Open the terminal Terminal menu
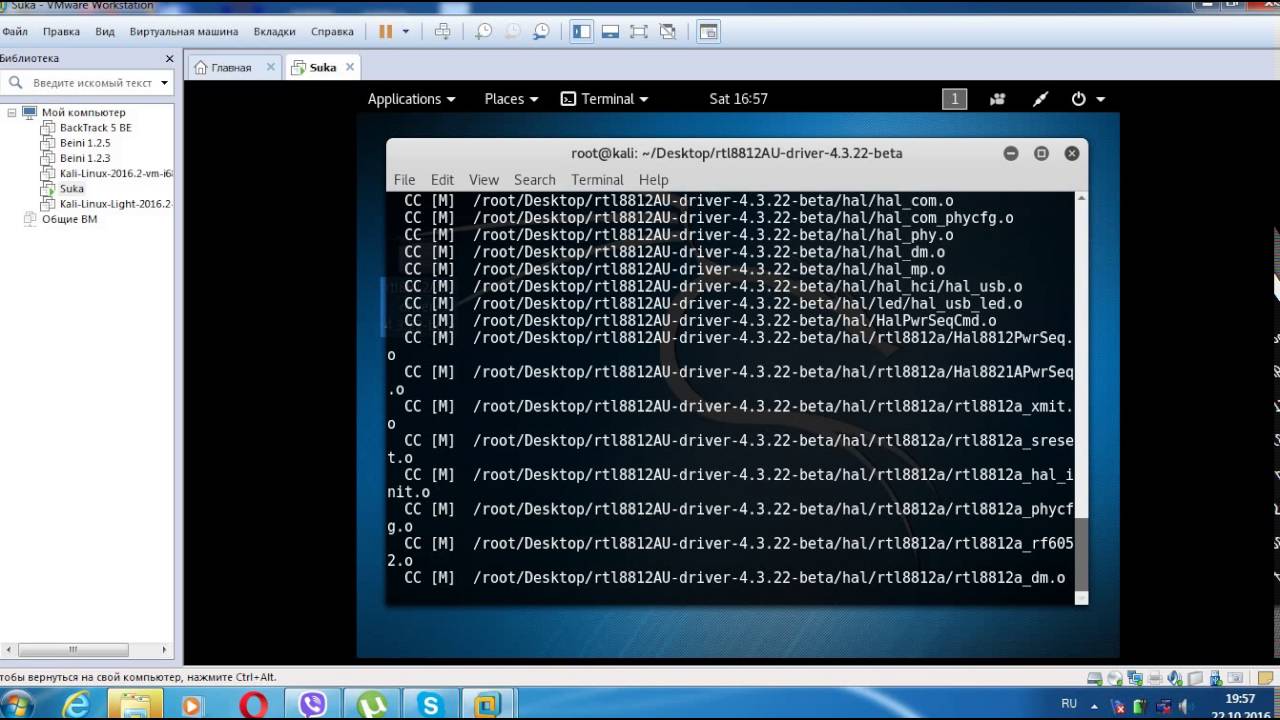 tap(597, 180)
